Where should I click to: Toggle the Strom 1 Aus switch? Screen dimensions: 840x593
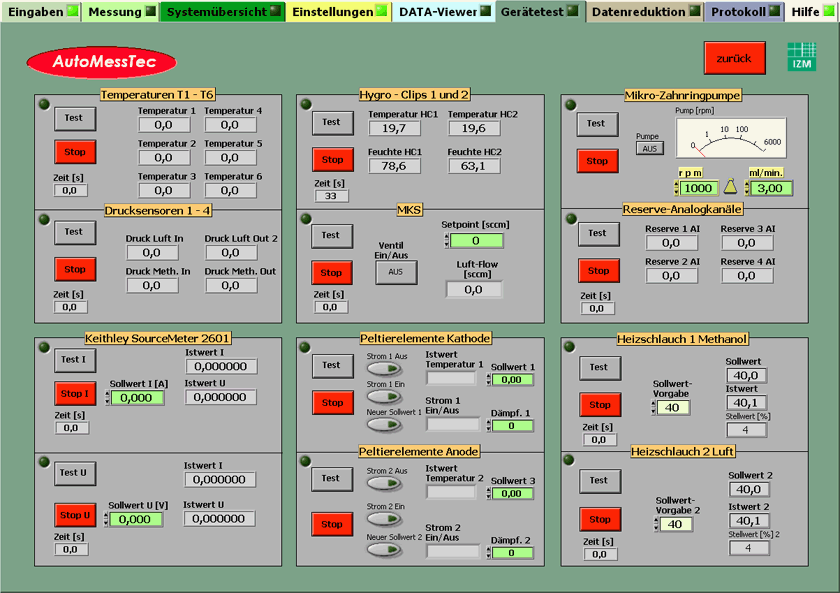click(384, 369)
